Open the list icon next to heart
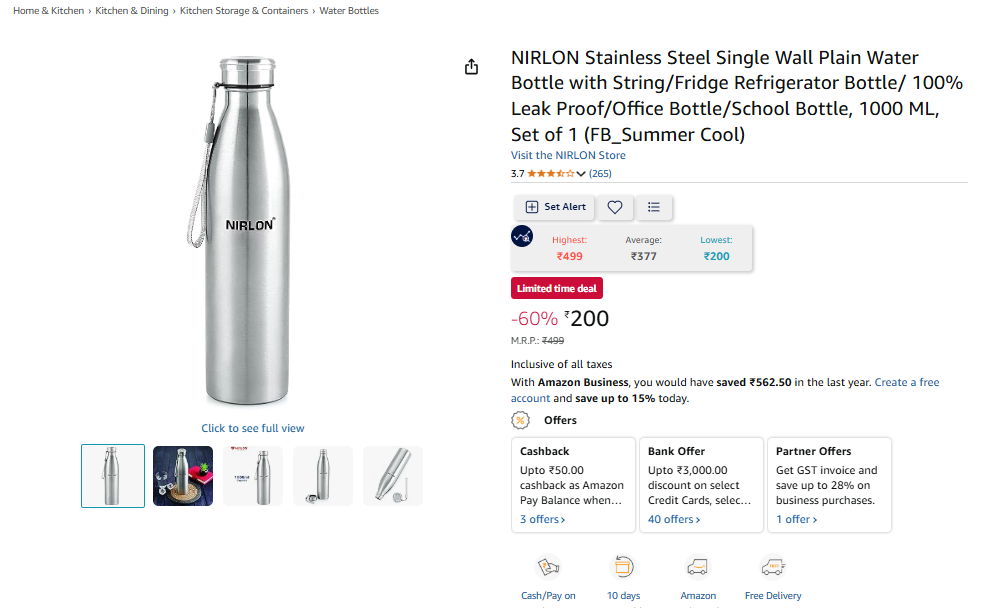Image resolution: width=989 pixels, height=608 pixels. [654, 207]
